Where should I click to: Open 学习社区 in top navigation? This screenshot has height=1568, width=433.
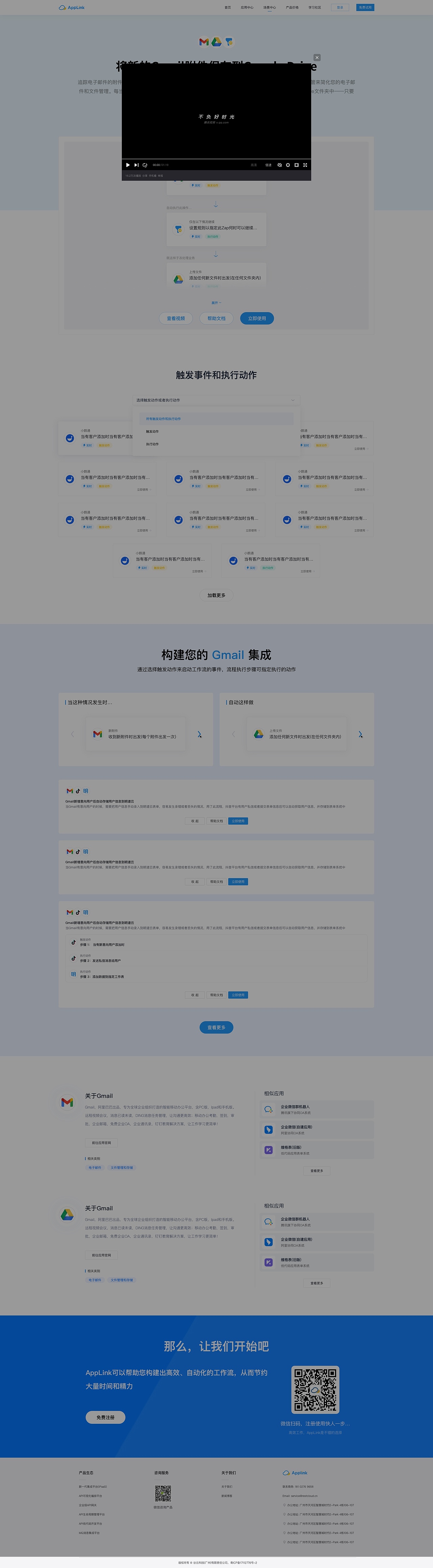tap(314, 7)
